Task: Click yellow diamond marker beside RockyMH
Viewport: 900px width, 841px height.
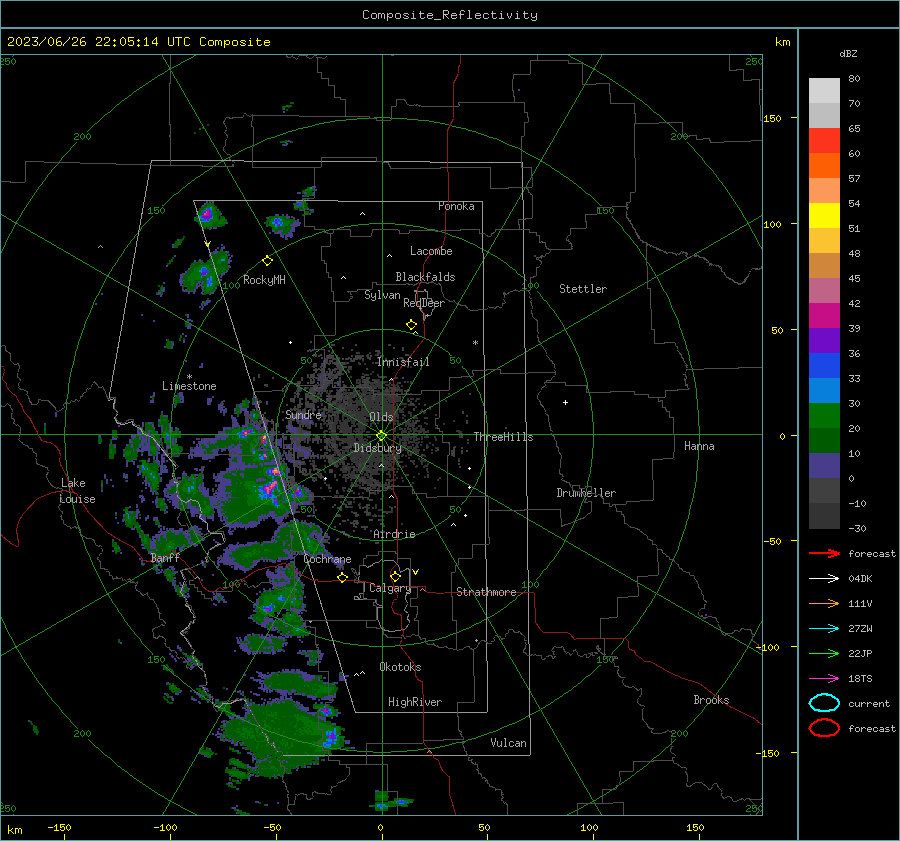Action: point(267,261)
